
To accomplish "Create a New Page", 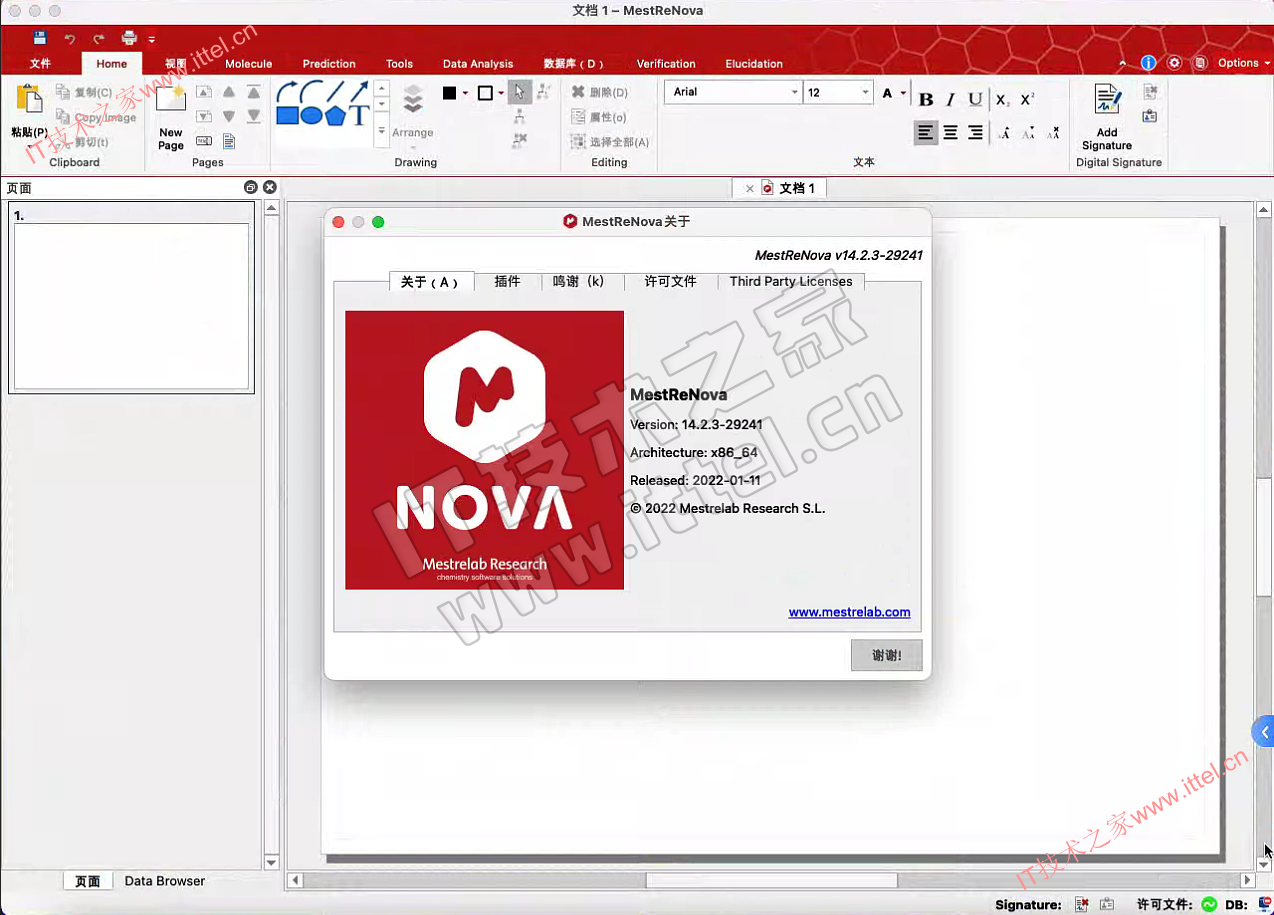I will (x=171, y=117).
